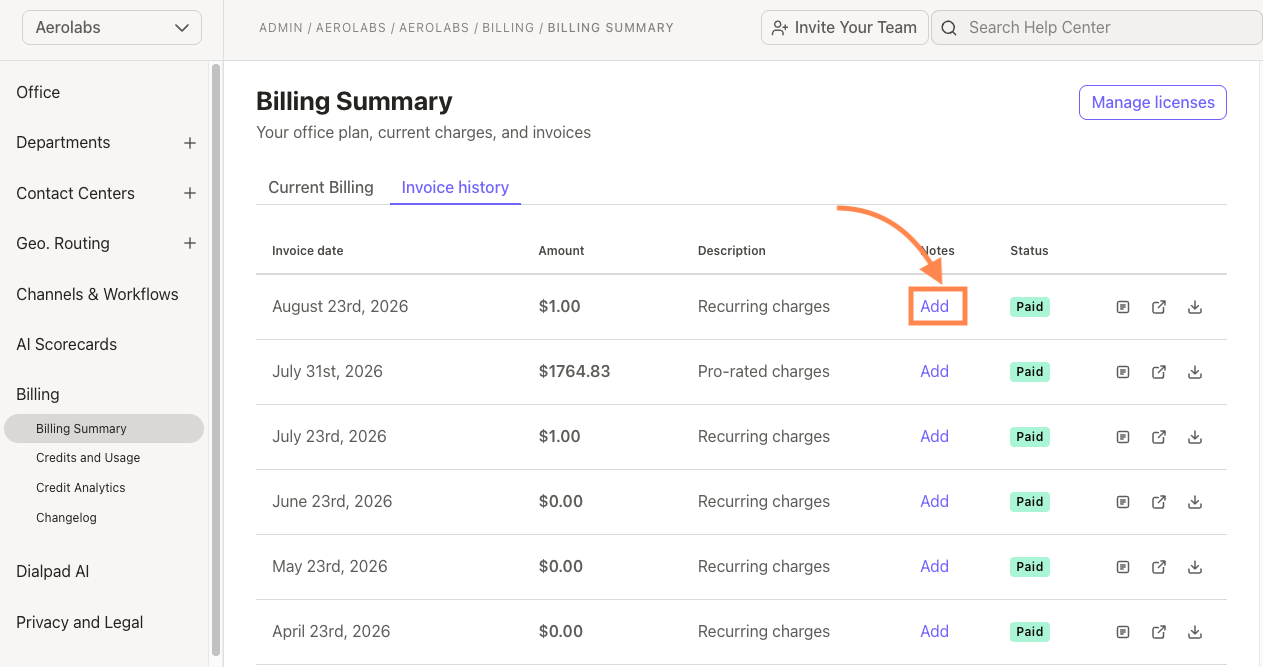The height and width of the screenshot is (667, 1263).
Task: Open June 23rd, 2026 invoice externally
Action: click(x=1159, y=502)
